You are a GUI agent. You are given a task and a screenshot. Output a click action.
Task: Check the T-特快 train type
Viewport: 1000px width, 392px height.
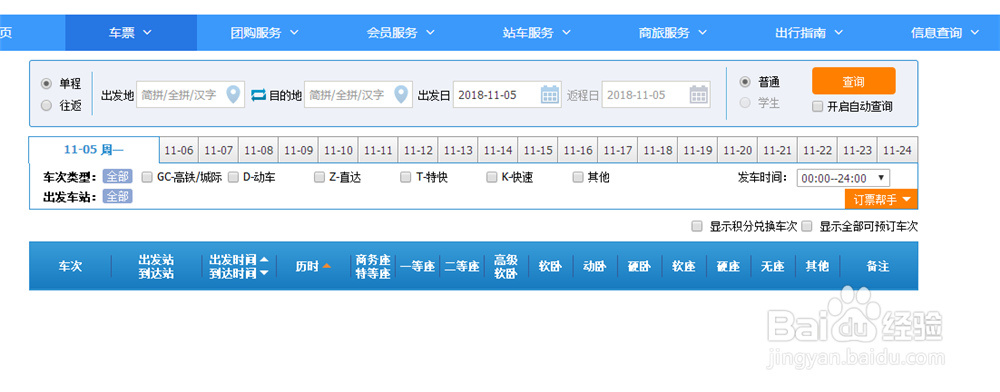click(406, 177)
